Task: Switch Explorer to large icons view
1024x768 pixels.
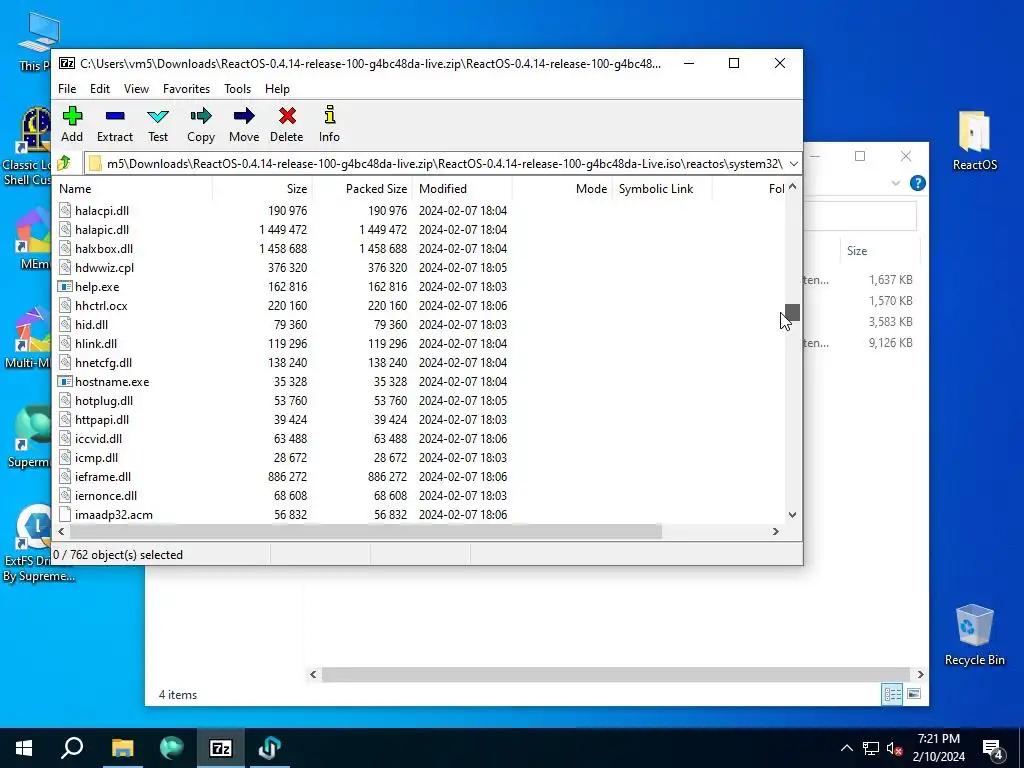Action: (914, 694)
